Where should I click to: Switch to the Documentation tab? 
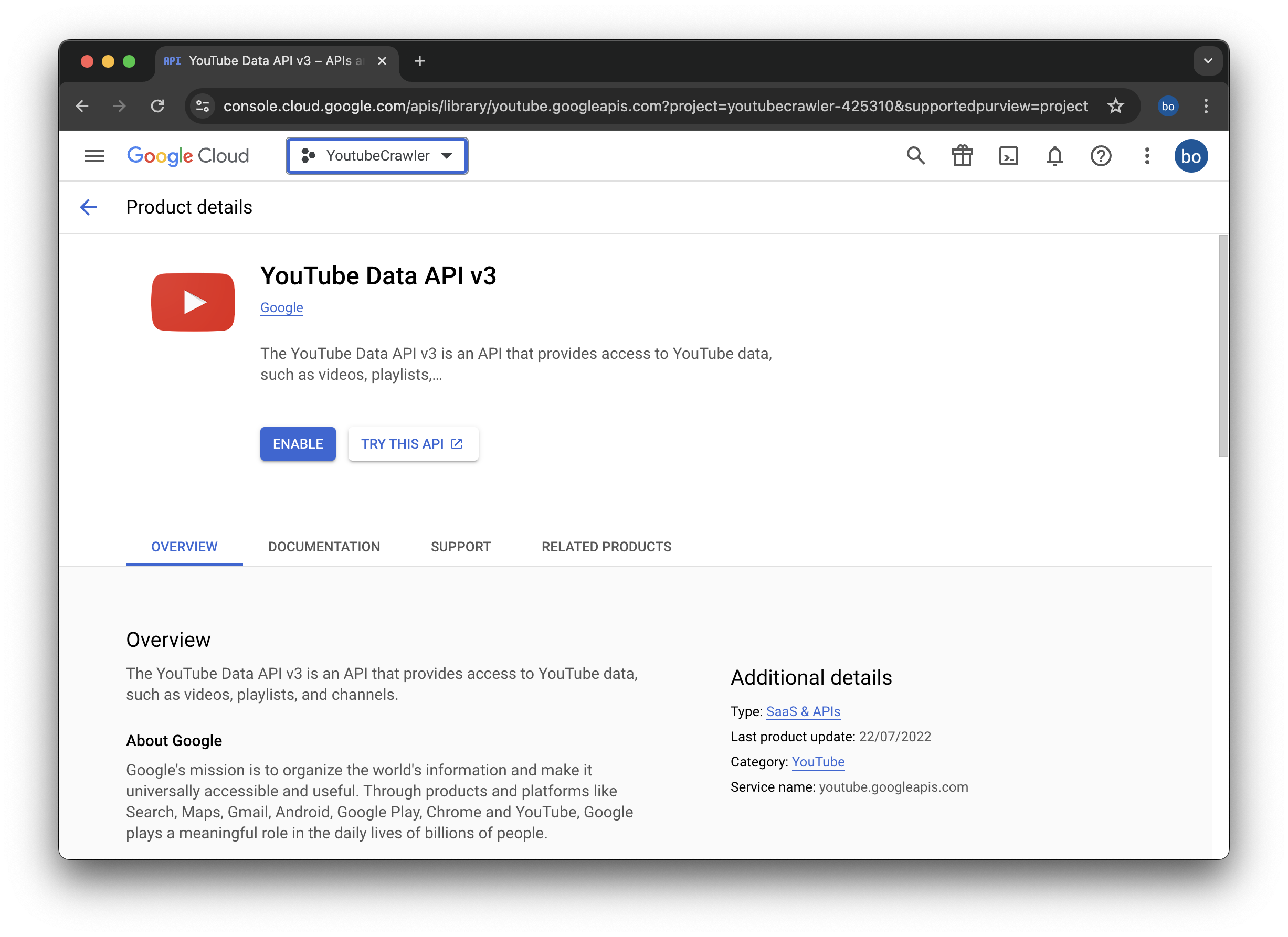click(x=324, y=547)
